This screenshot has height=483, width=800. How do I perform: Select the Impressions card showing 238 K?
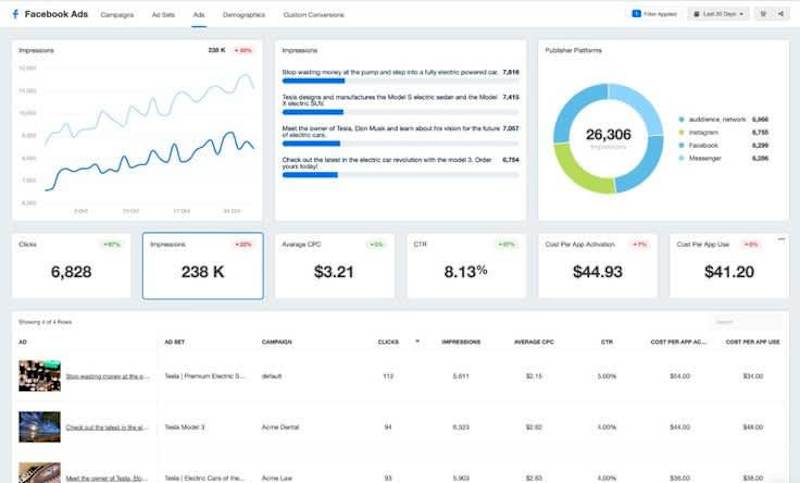203,266
